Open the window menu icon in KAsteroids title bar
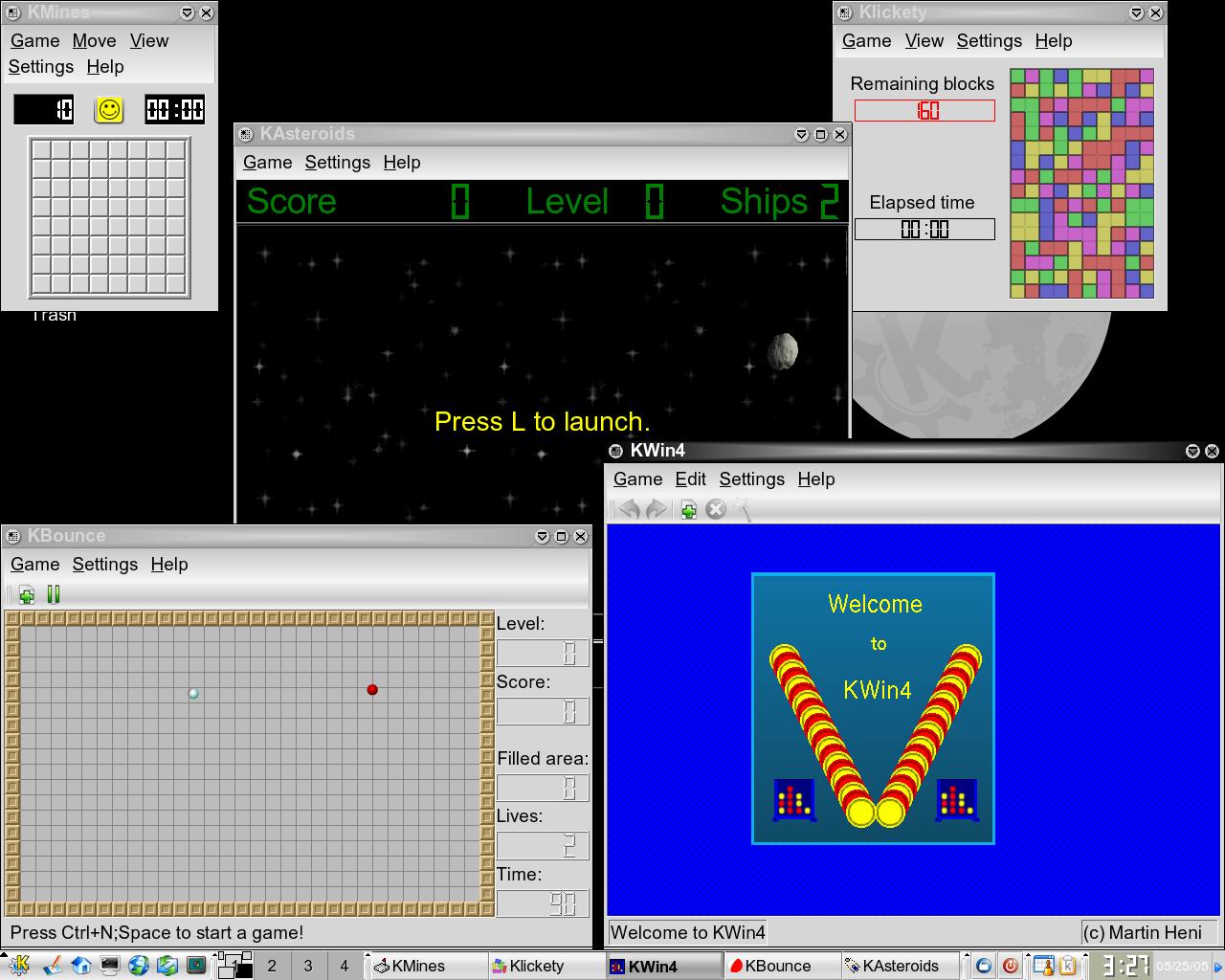Screen dimensions: 1225x980 pos(246,134)
